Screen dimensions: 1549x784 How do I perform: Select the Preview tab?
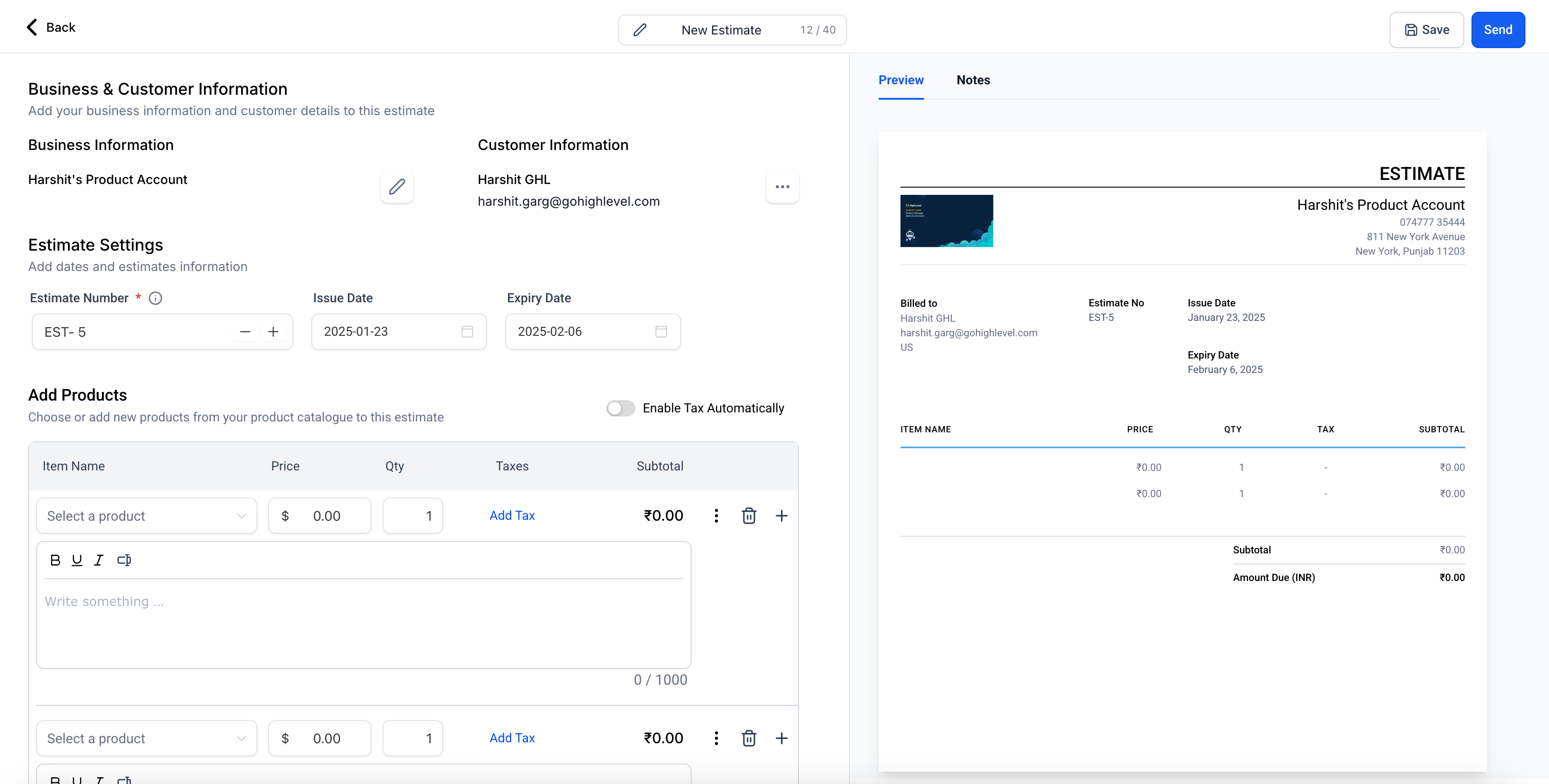pos(901,80)
